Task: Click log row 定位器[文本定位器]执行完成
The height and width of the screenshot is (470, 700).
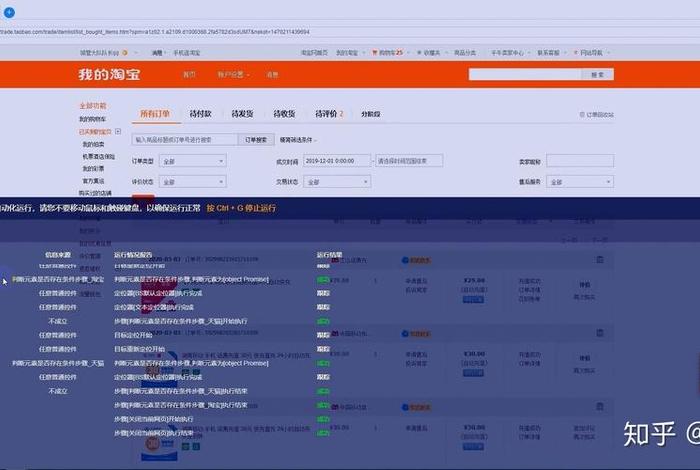Action: pos(154,307)
